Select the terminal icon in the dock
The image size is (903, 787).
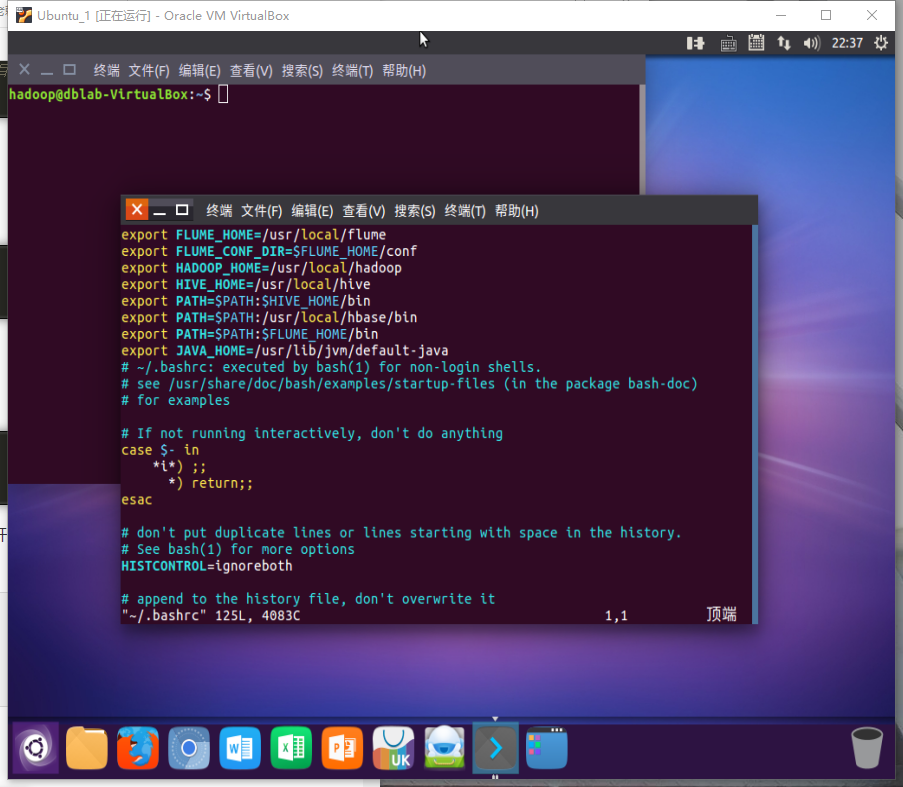(495, 747)
